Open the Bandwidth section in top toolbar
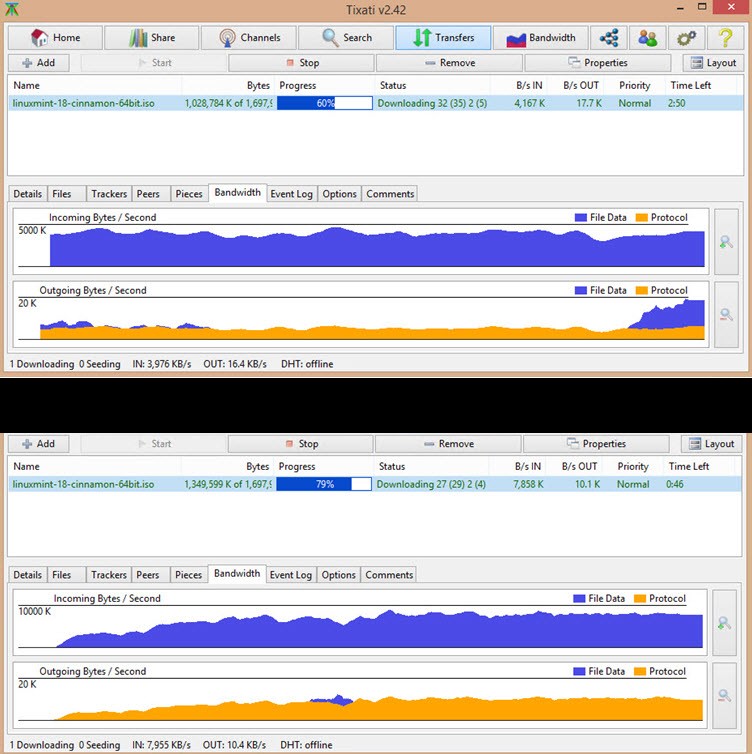 click(540, 38)
